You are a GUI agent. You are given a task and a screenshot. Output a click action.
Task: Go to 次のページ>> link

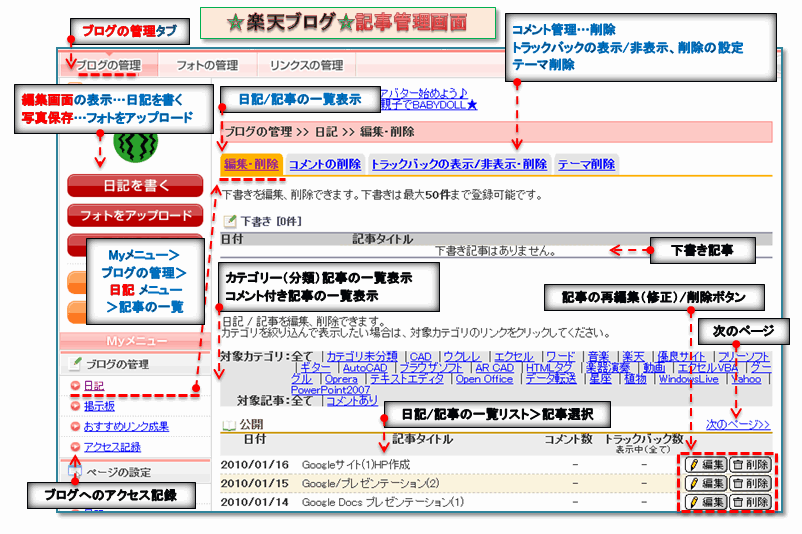738,425
